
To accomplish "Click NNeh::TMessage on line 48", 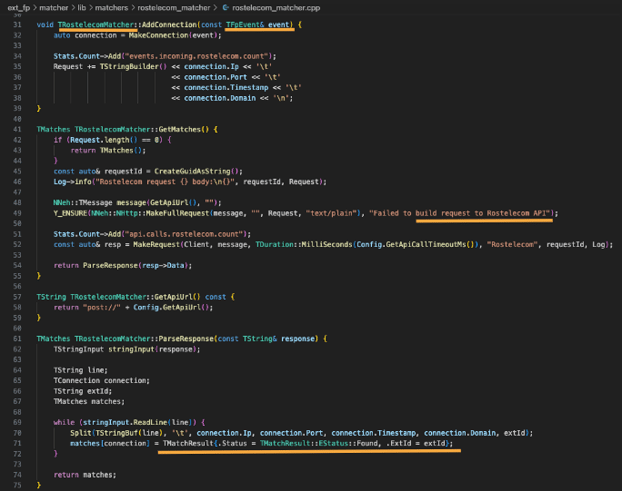I will [x=83, y=203].
